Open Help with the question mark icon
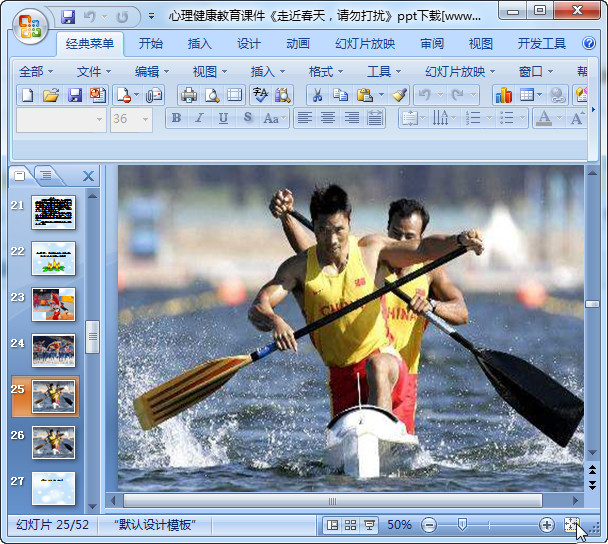The image size is (608, 544). 589,43
